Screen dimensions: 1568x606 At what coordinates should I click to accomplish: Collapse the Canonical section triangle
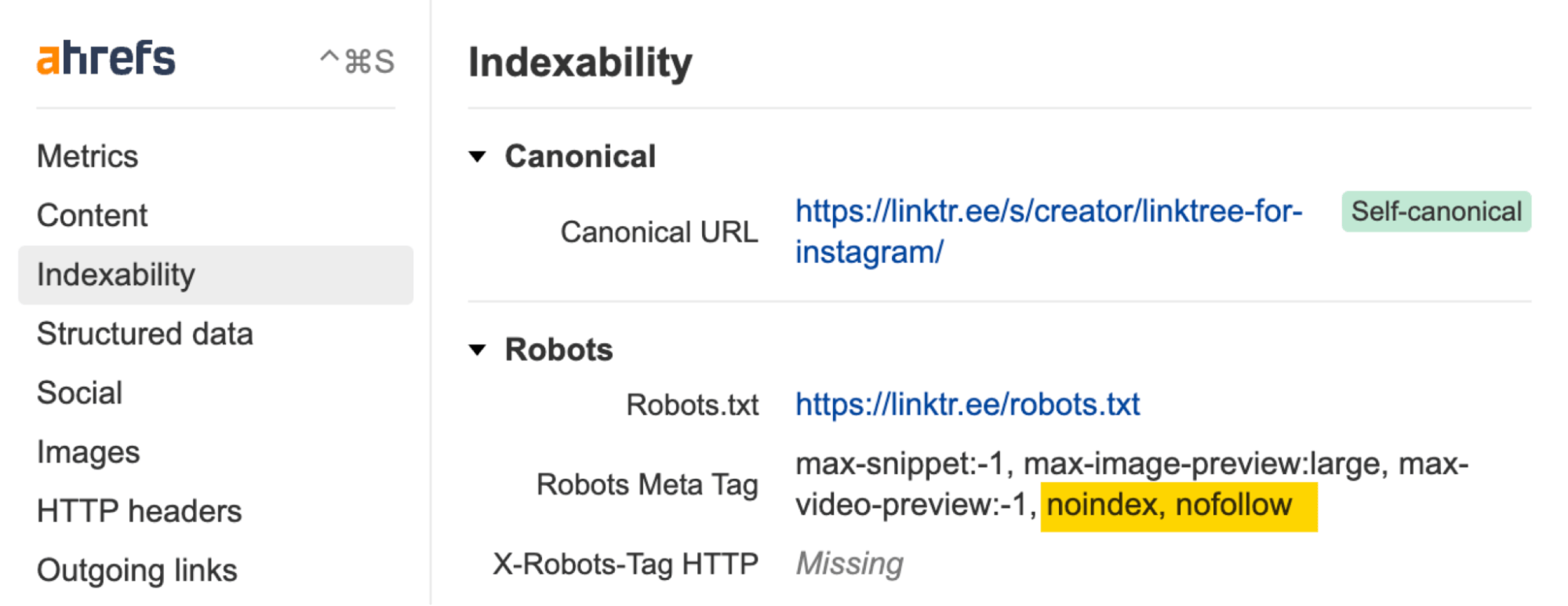[479, 157]
